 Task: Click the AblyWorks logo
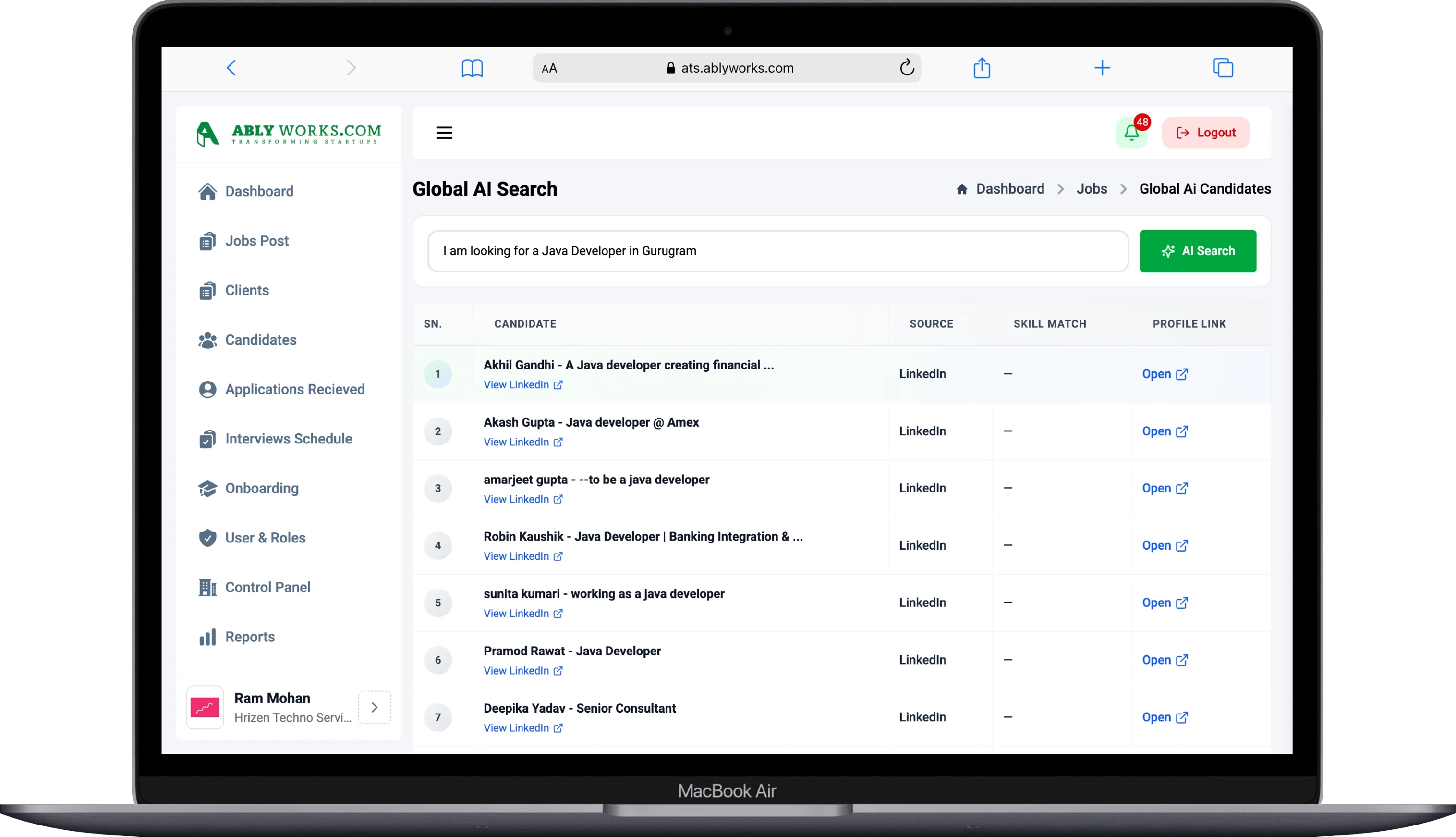point(288,134)
